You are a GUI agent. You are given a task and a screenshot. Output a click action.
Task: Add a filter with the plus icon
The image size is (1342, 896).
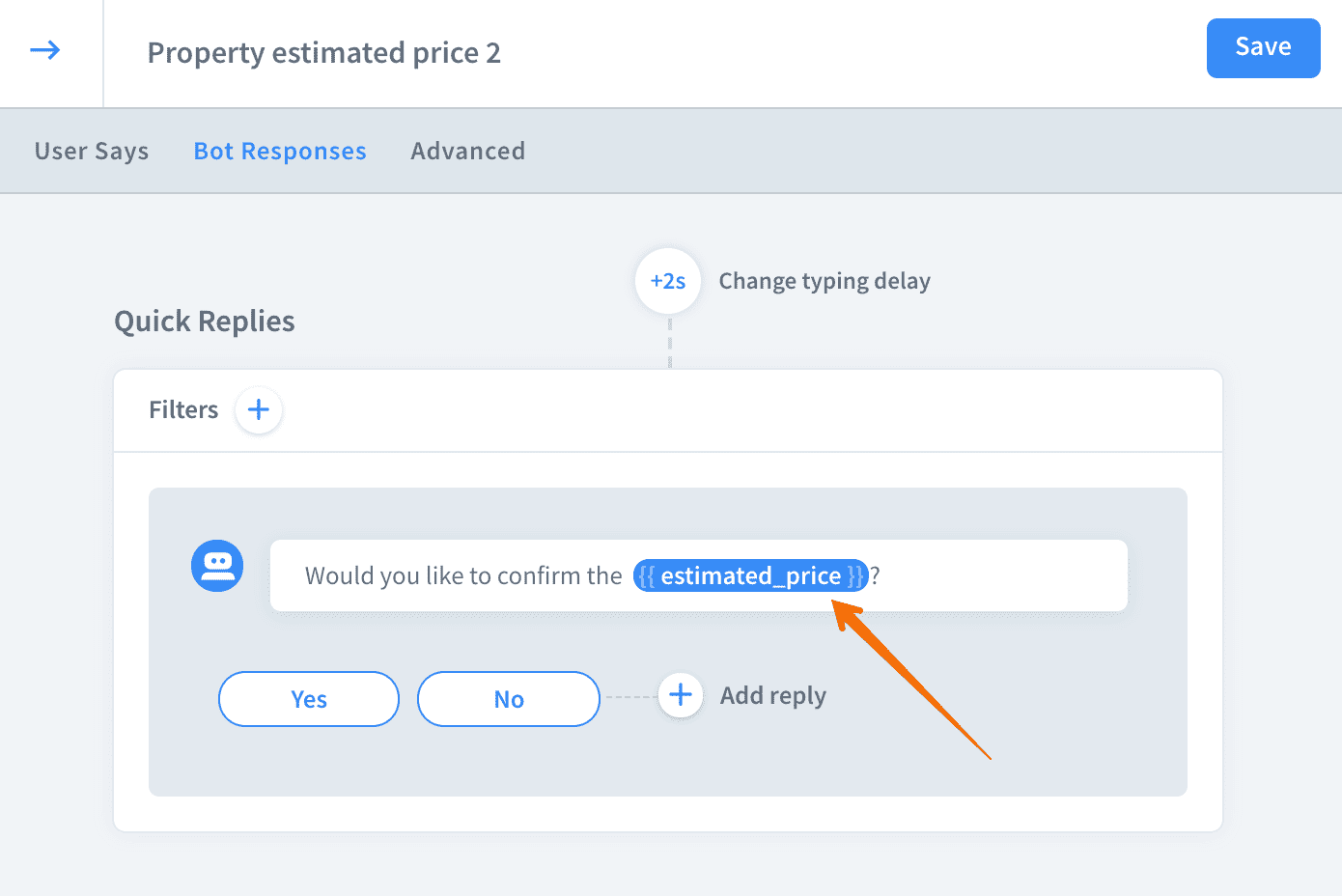pyautogui.click(x=259, y=410)
